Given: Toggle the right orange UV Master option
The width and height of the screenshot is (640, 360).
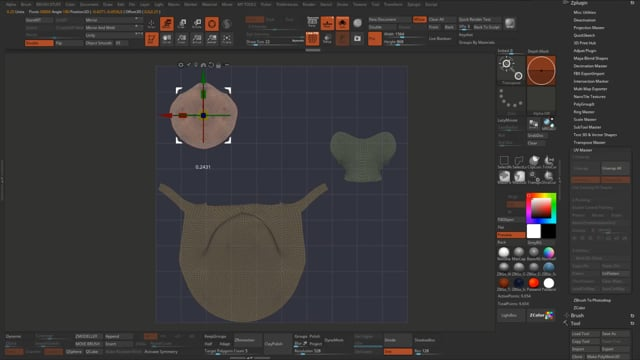Looking at the screenshot, I should 616,180.
